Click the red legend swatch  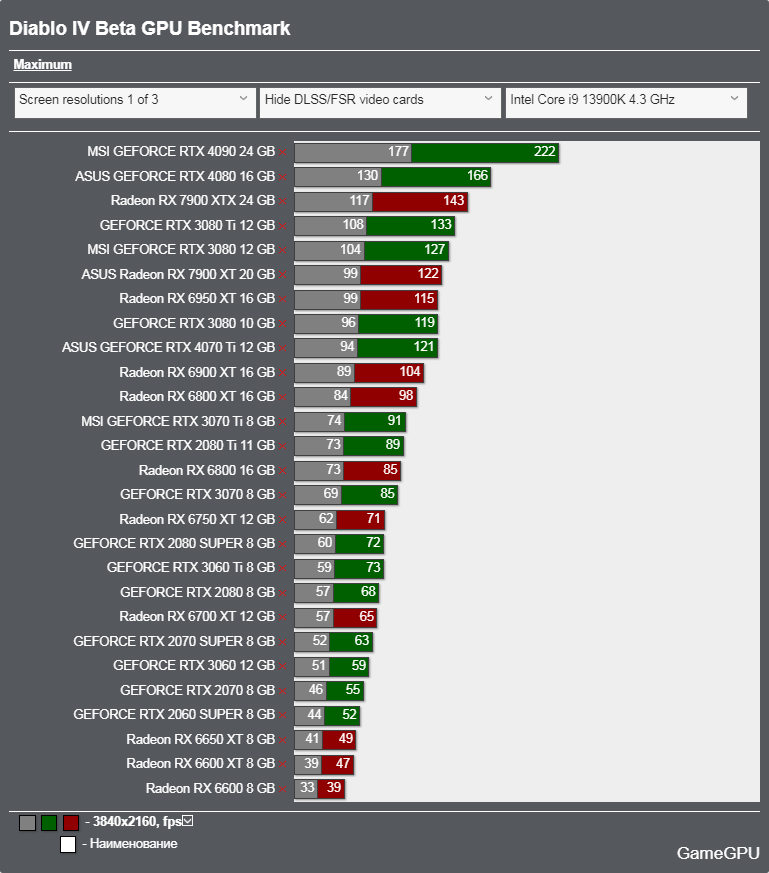coord(71,822)
